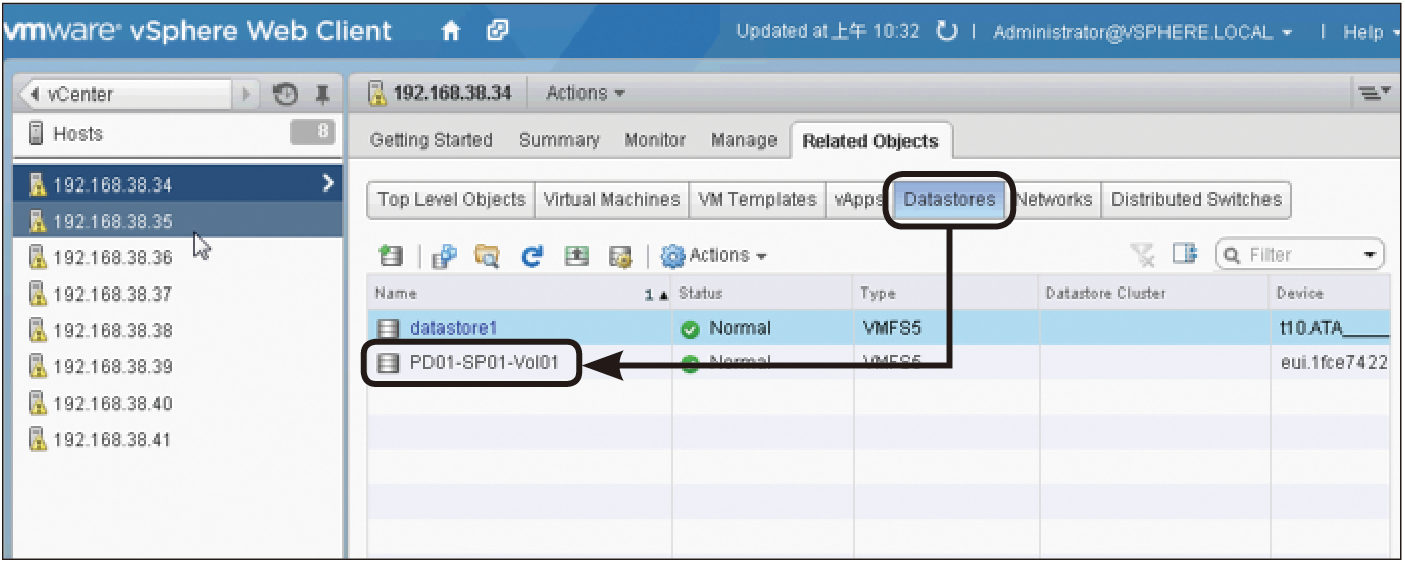The height and width of the screenshot is (564, 1405).
Task: Open the Help menu
Action: [1368, 32]
